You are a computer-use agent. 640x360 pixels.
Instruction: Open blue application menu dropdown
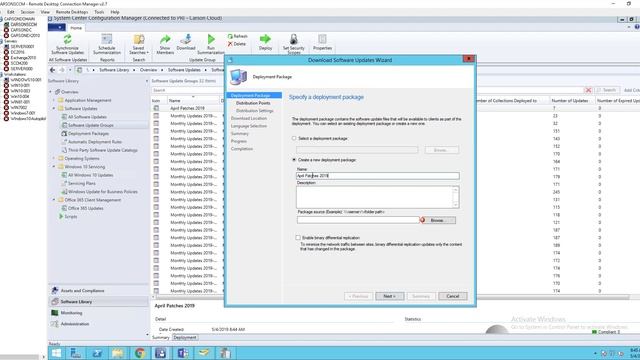56,27
